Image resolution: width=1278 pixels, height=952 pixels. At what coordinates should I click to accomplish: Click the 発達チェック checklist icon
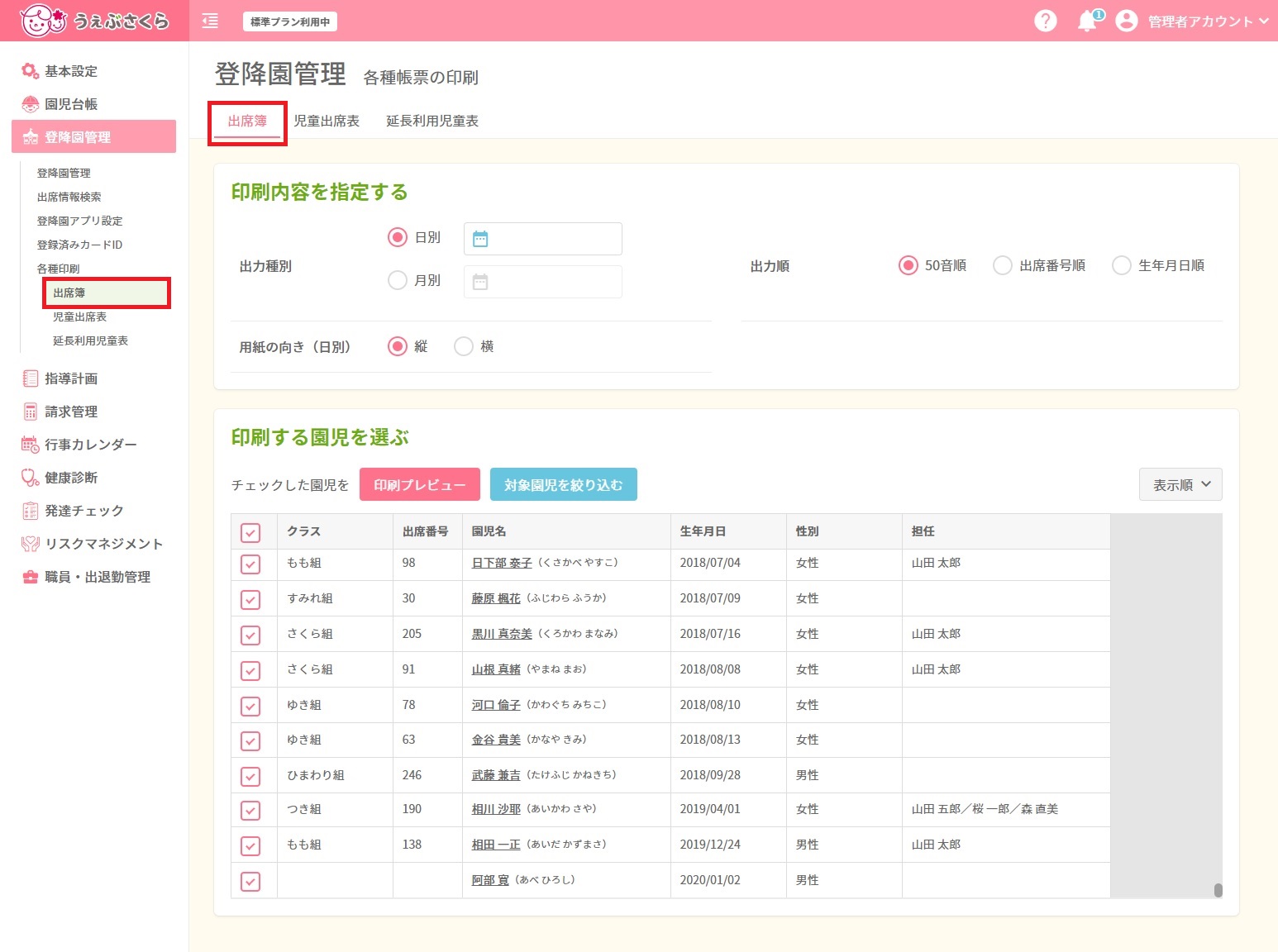click(30, 511)
